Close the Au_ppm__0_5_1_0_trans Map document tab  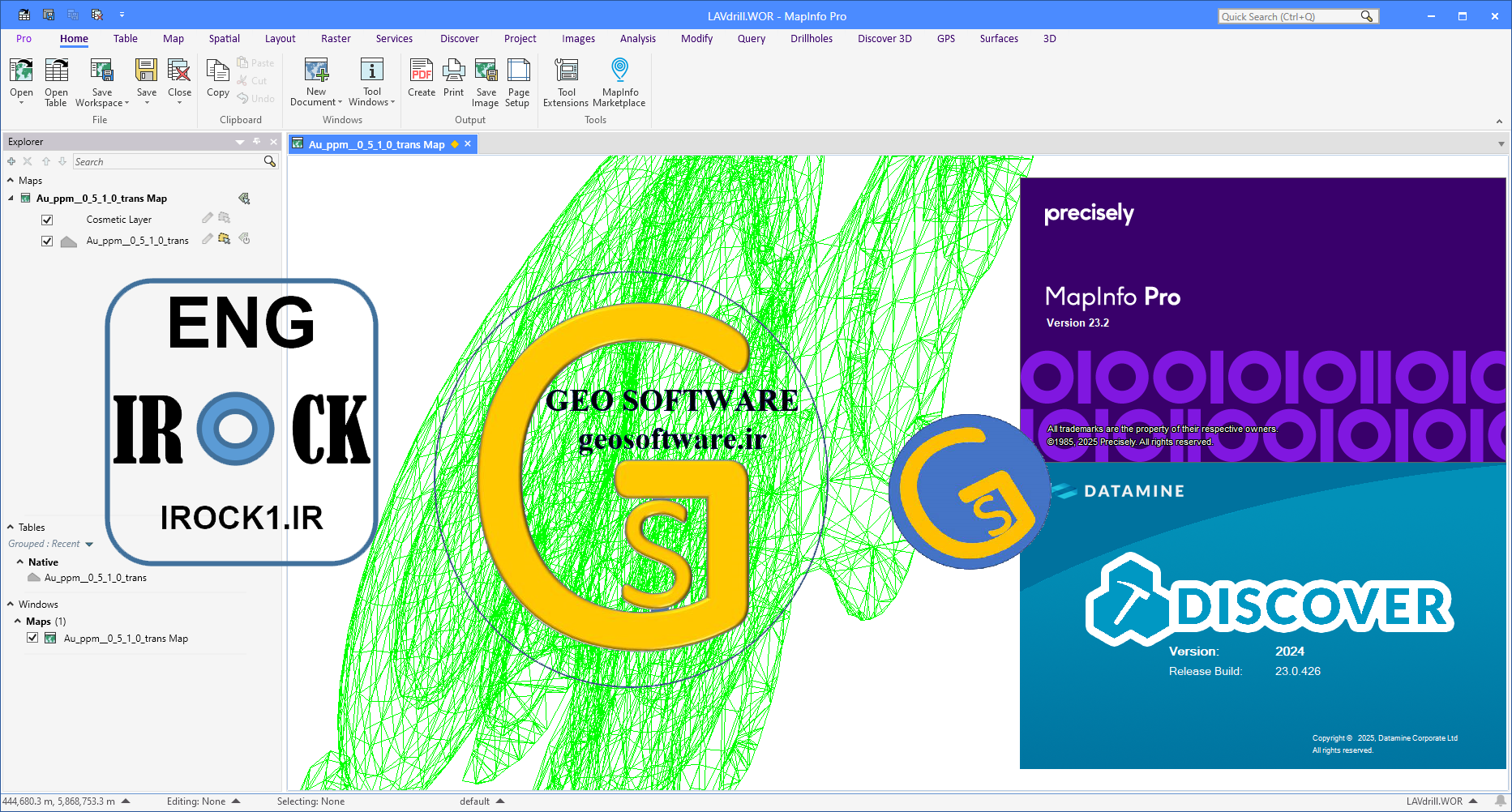coord(468,144)
